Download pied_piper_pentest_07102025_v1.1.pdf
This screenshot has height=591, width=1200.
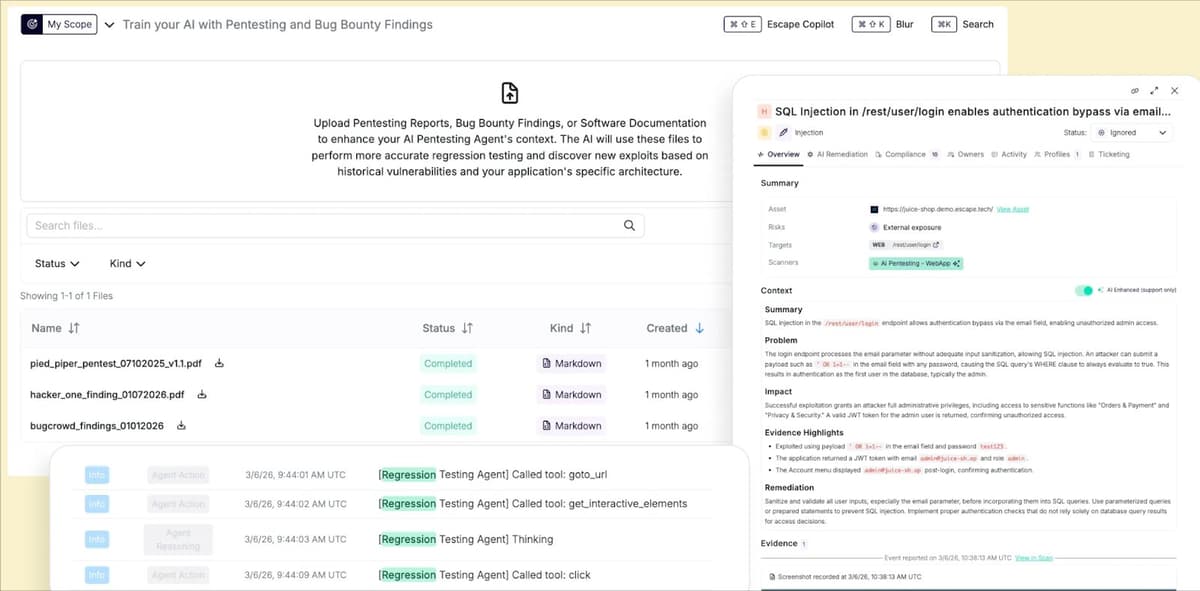tap(219, 363)
